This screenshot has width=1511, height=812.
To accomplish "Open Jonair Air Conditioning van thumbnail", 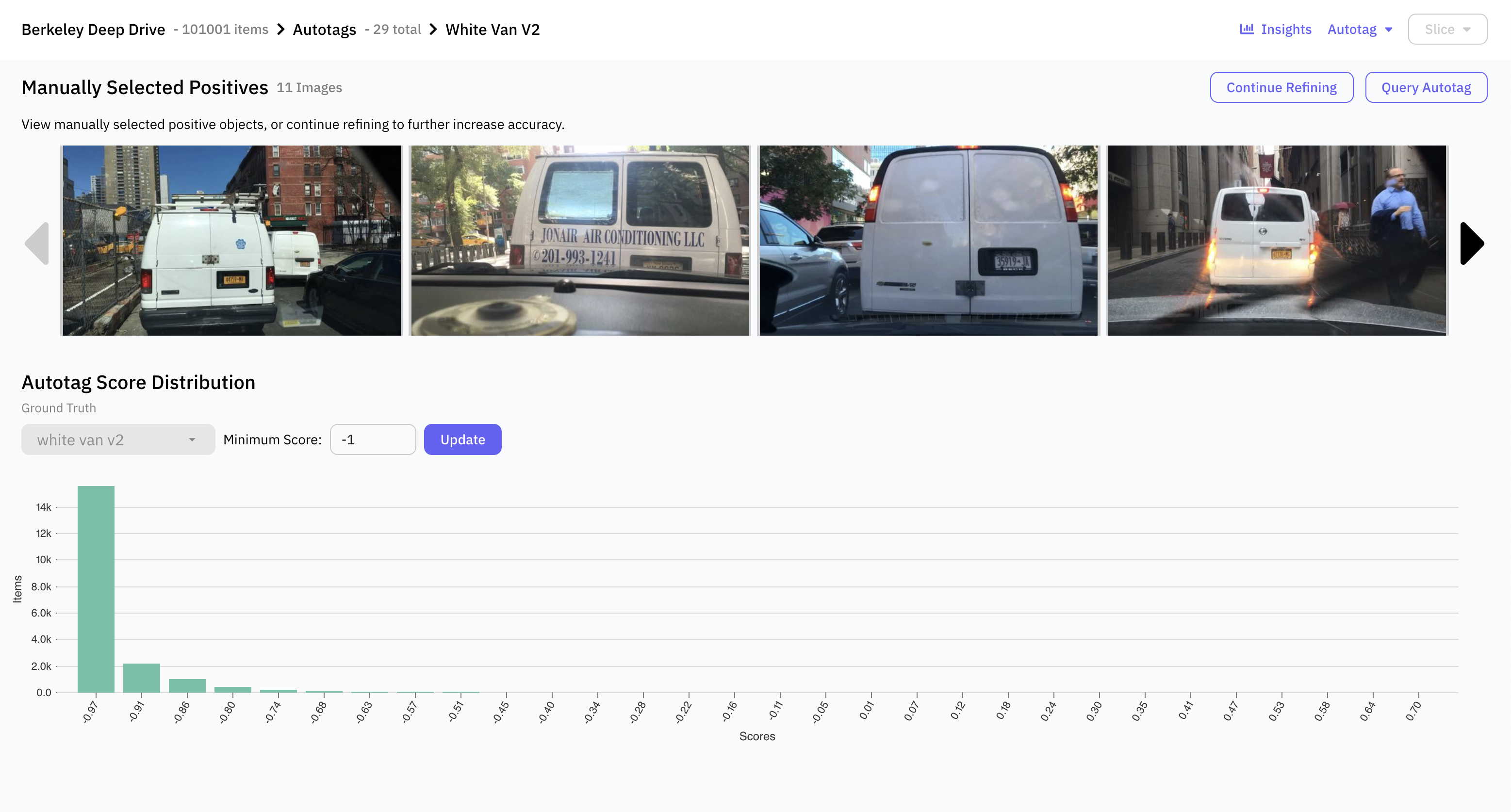I will coord(579,241).
